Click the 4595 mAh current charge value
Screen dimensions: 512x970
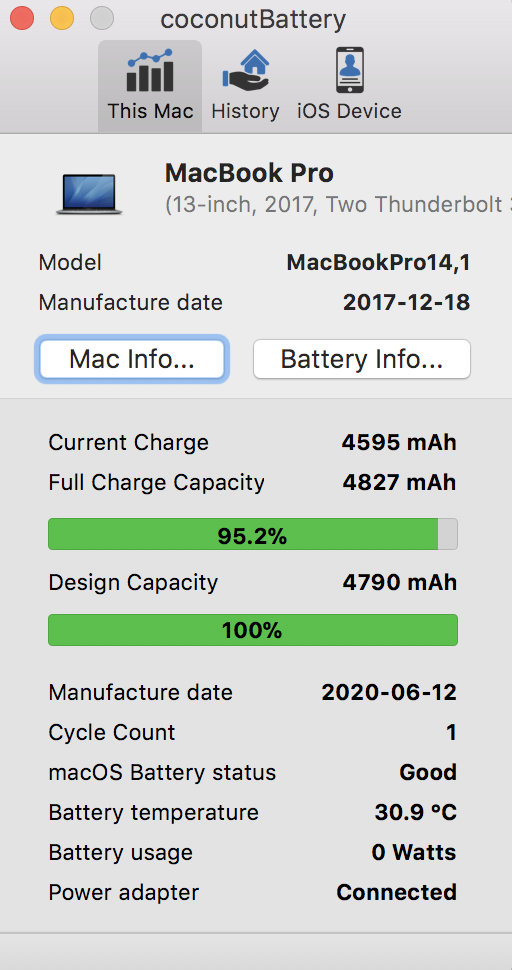(x=399, y=443)
